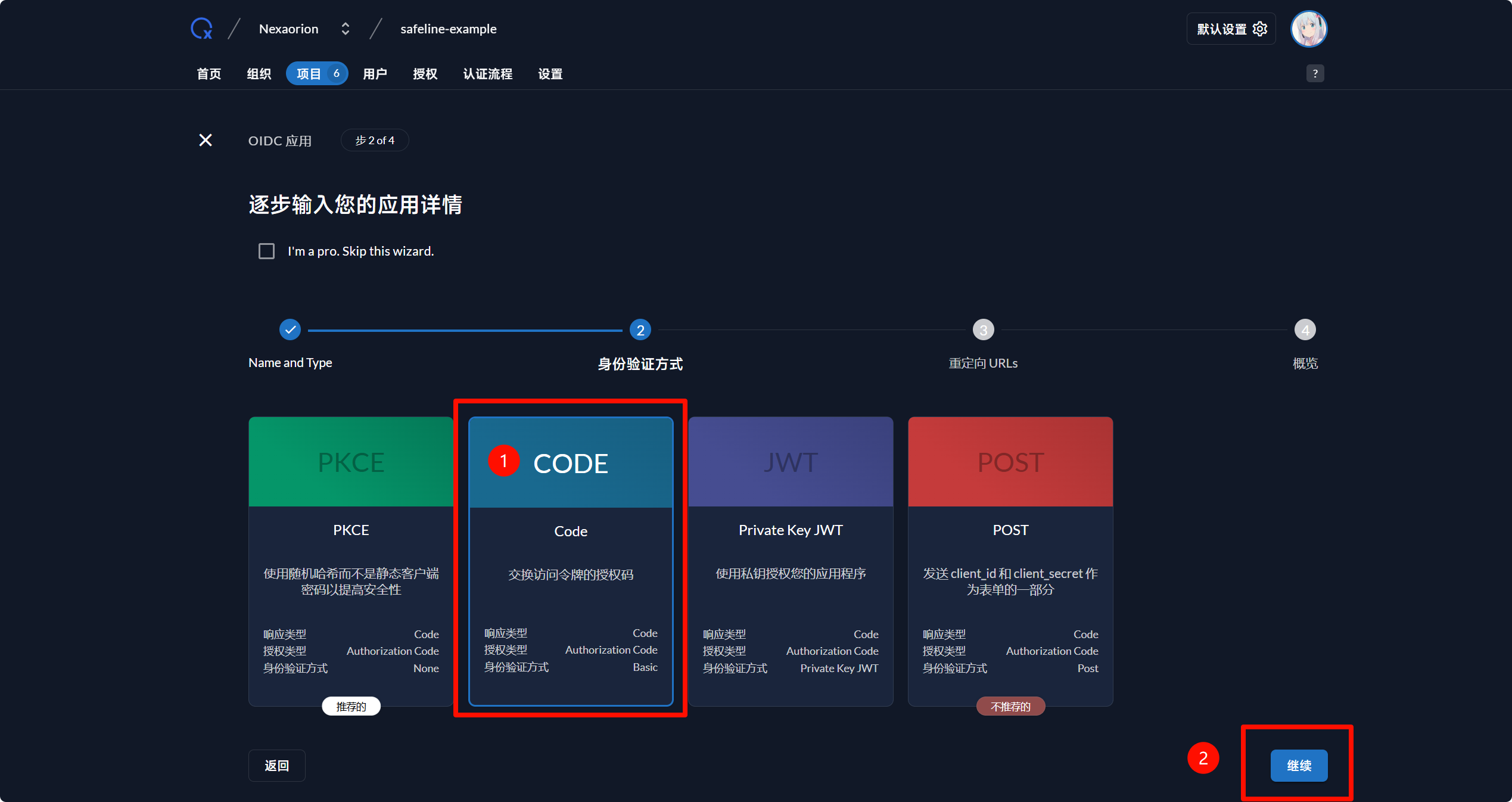Click the completed step checkmark circle

290,329
